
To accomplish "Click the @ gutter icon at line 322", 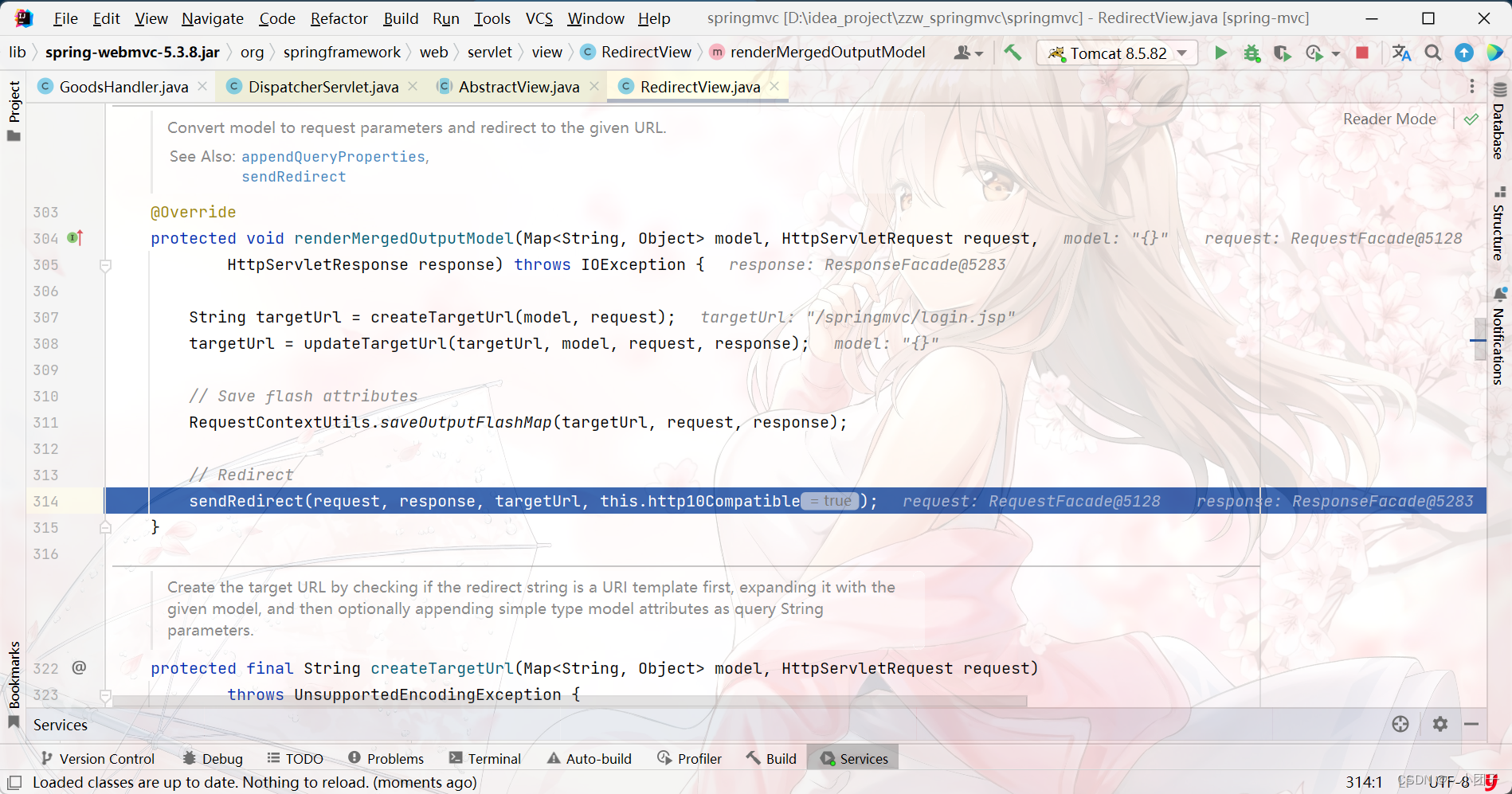I will click(x=79, y=667).
